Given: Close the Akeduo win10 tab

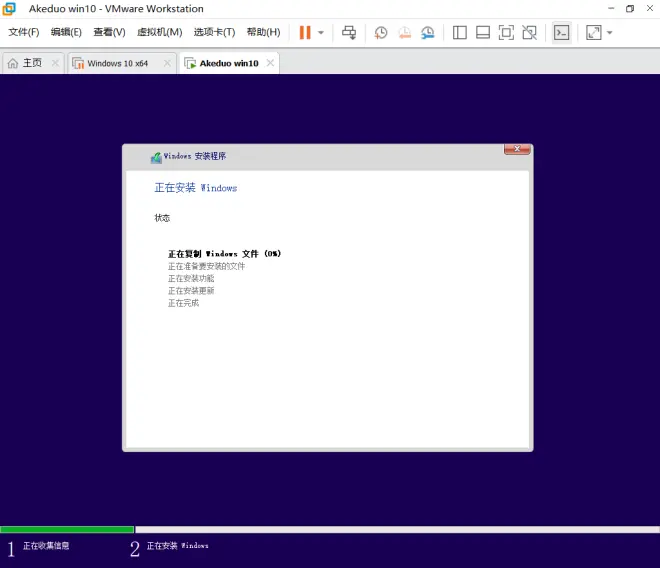Looking at the screenshot, I should pos(270,63).
